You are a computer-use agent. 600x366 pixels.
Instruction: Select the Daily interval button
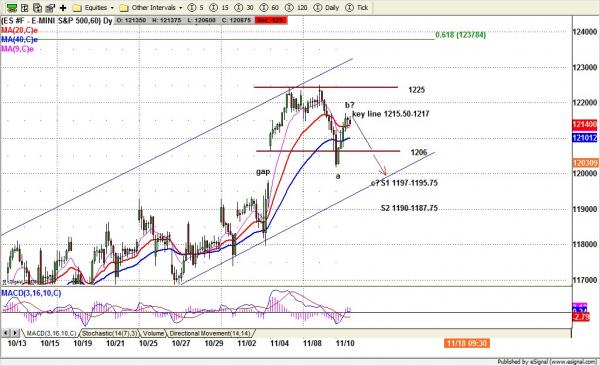326,8
